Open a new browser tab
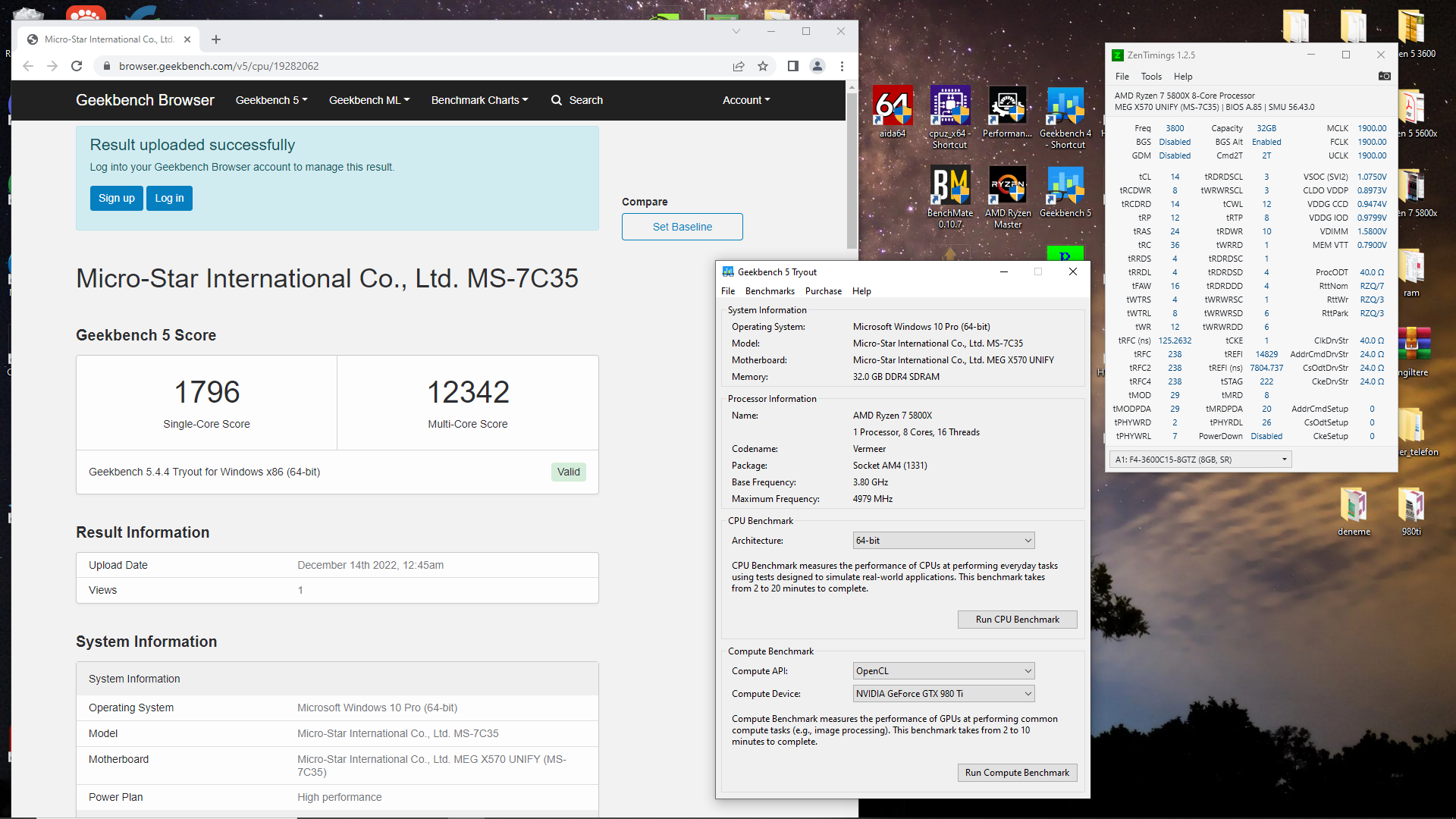The height and width of the screenshot is (819, 1456). (216, 39)
